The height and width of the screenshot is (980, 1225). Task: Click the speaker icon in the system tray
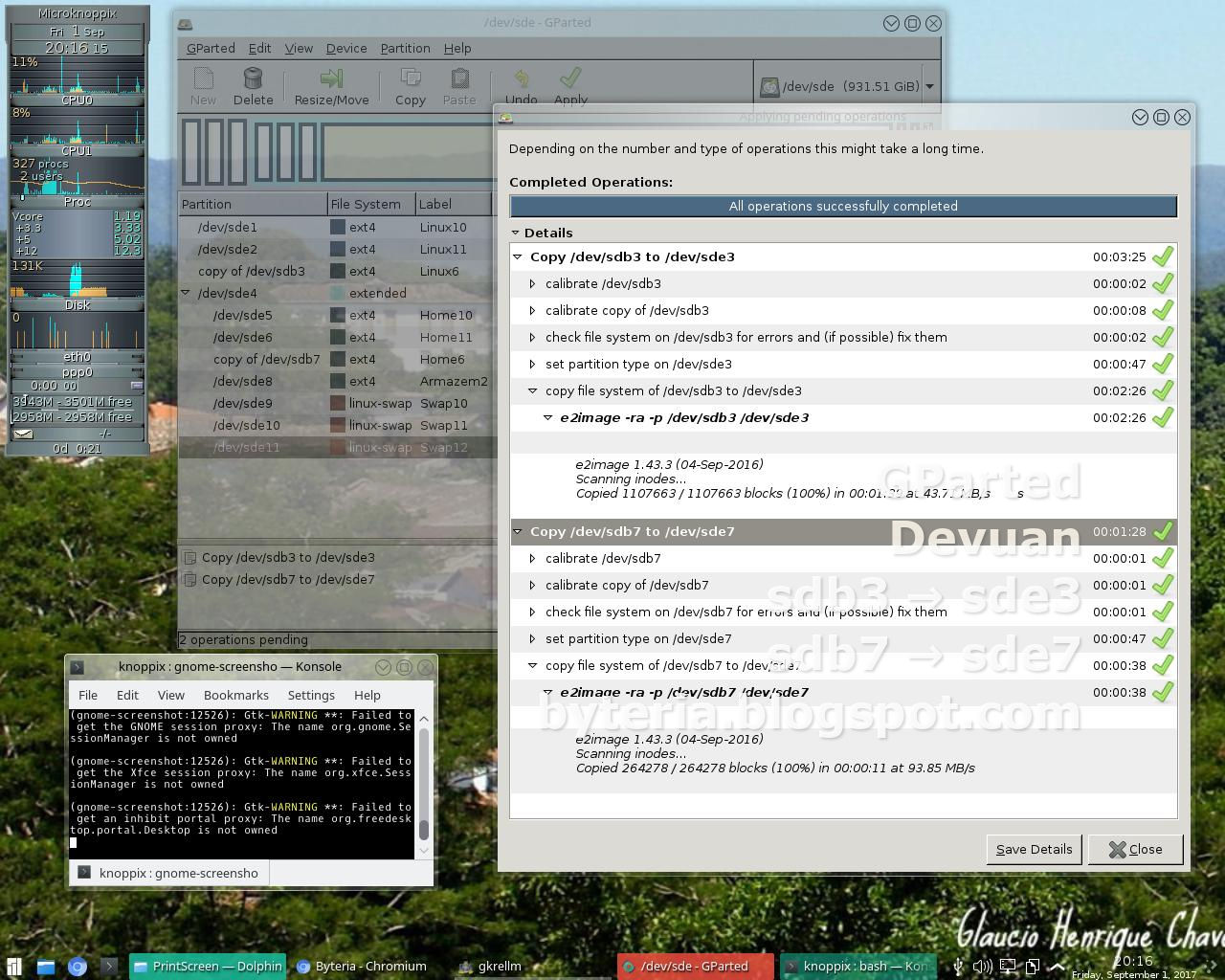coord(982,966)
